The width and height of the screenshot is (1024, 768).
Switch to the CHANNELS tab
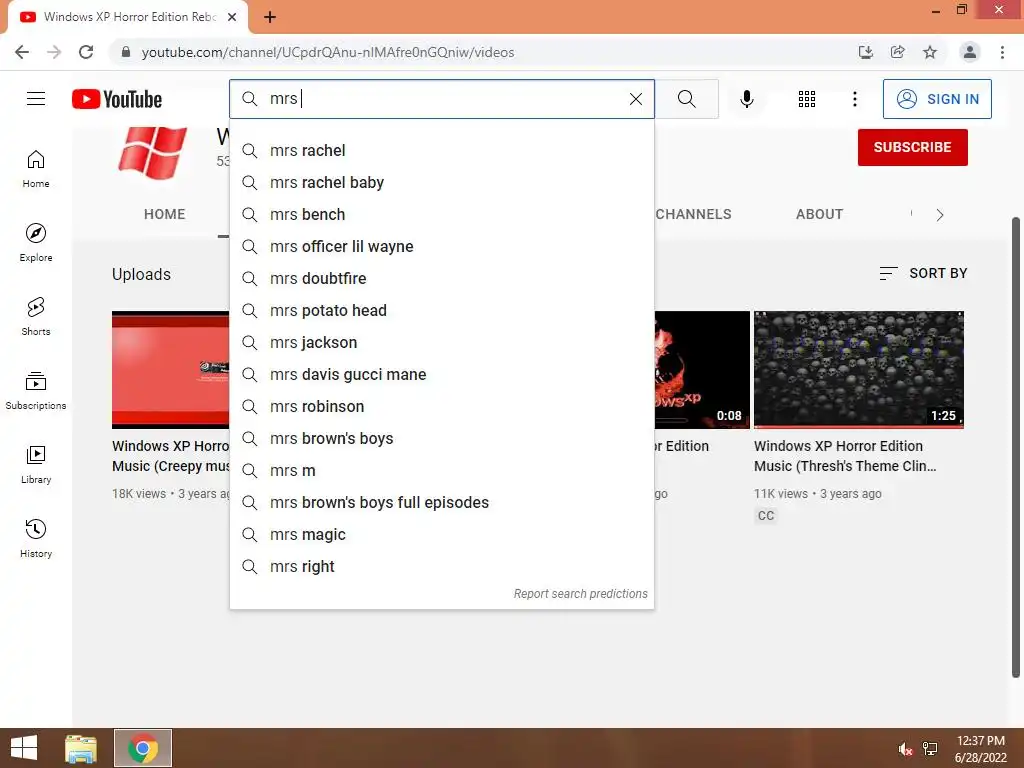(x=693, y=214)
